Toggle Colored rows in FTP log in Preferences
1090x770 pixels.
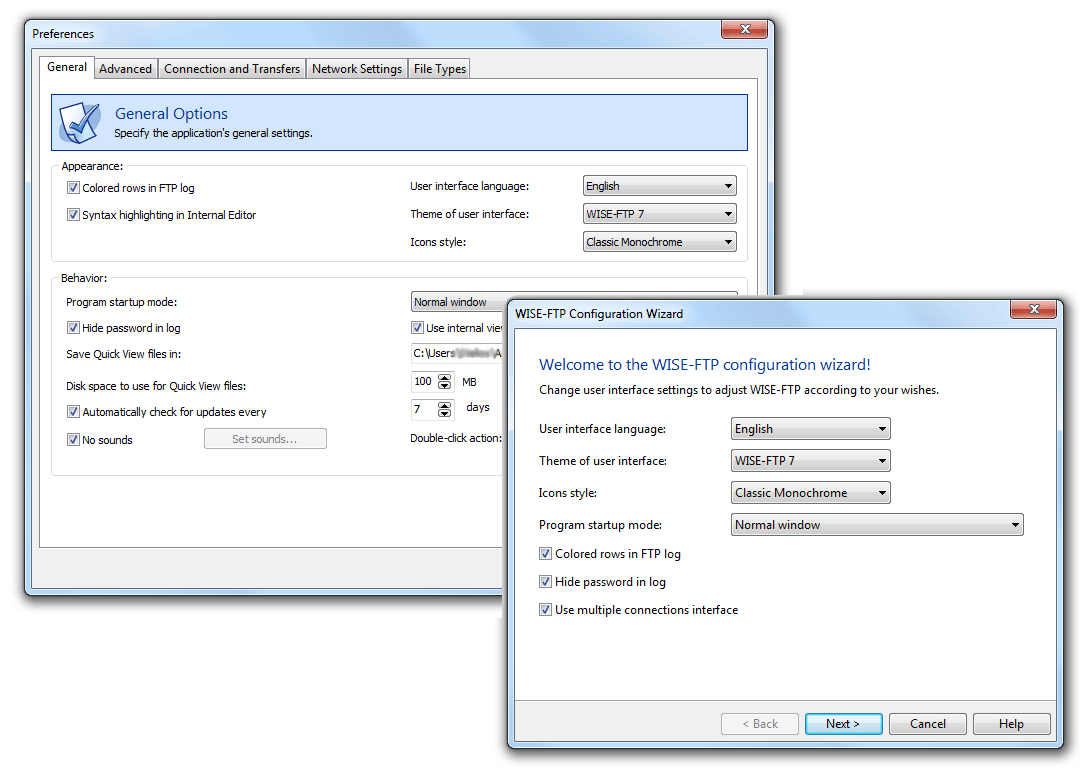[x=73, y=188]
